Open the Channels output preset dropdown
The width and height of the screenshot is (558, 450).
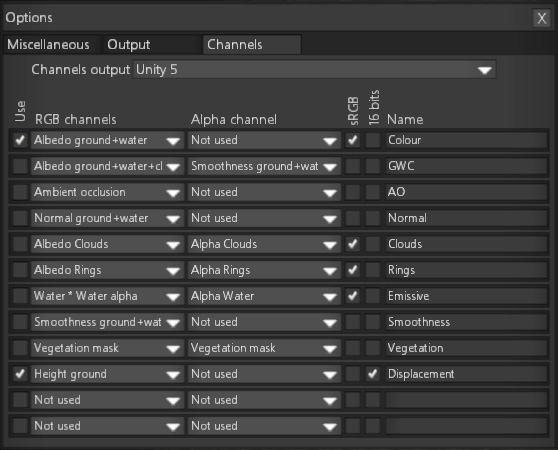point(314,69)
